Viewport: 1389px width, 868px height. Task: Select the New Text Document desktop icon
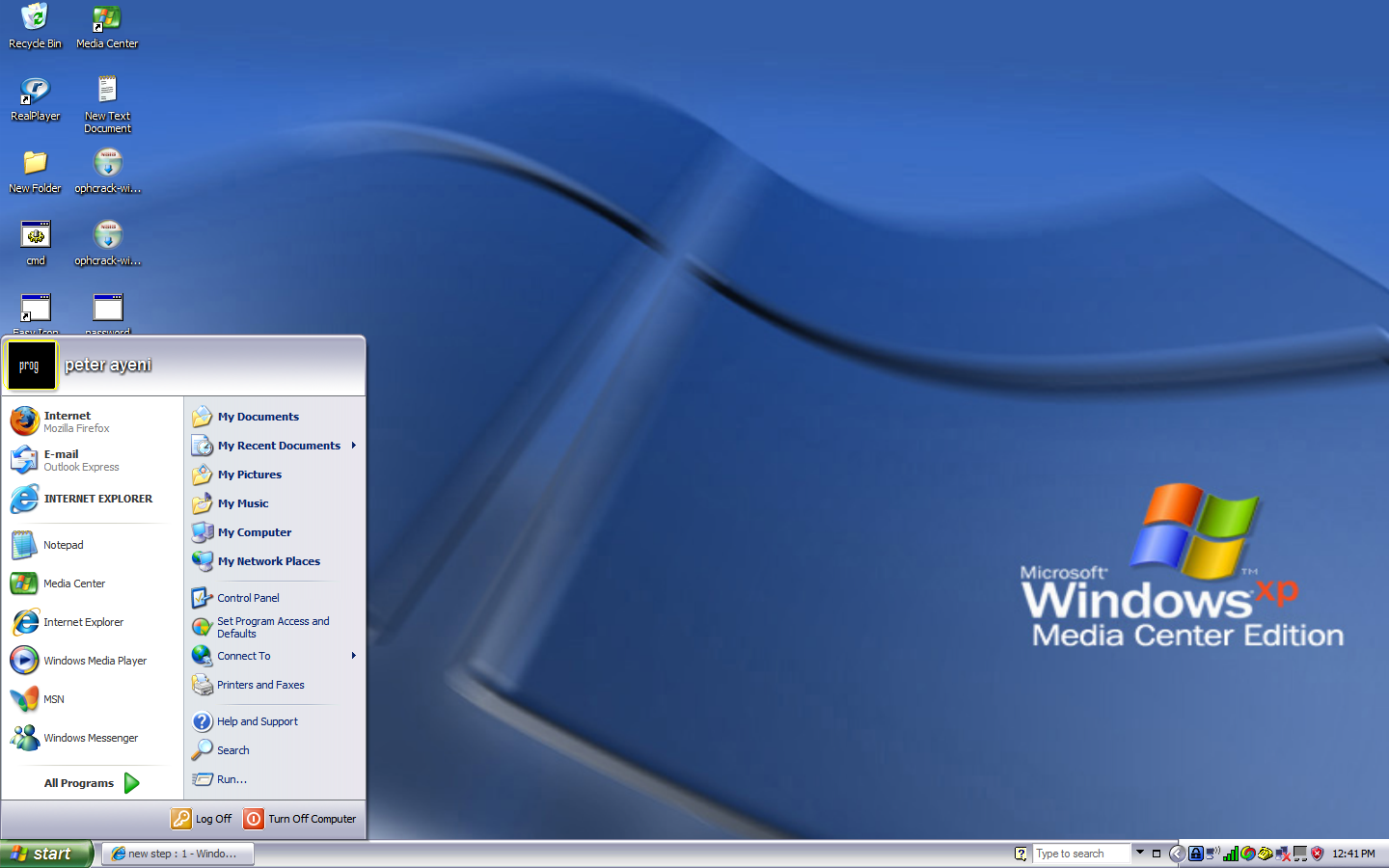coord(107,104)
